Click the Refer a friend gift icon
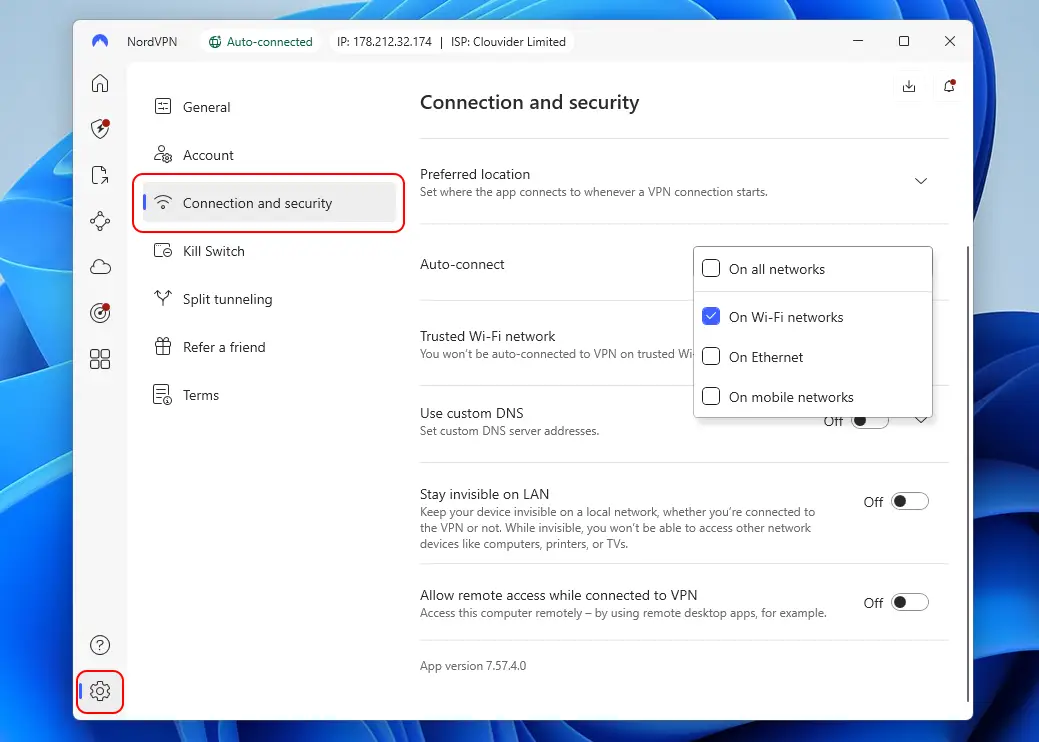Viewport: 1039px width, 742px height. [x=163, y=346]
